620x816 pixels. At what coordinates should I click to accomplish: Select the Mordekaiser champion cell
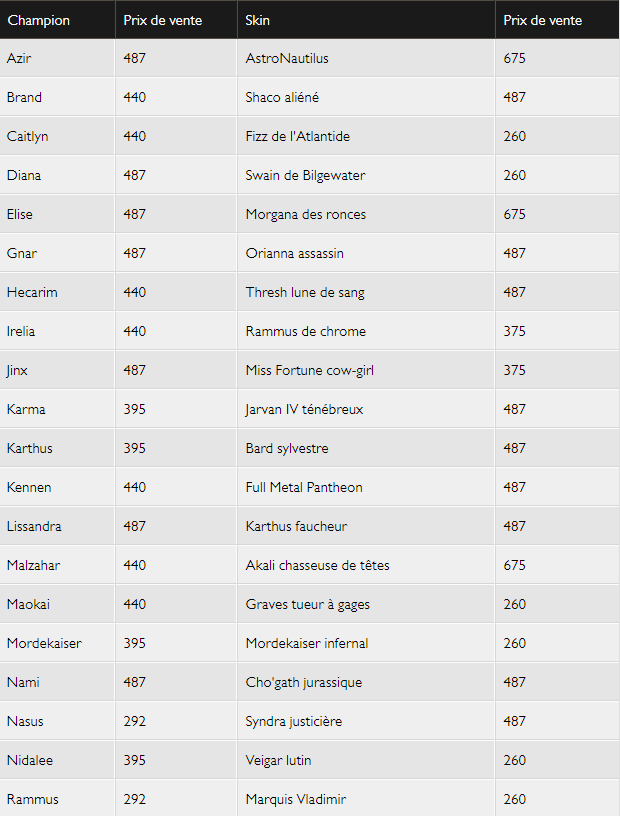[x=57, y=644]
